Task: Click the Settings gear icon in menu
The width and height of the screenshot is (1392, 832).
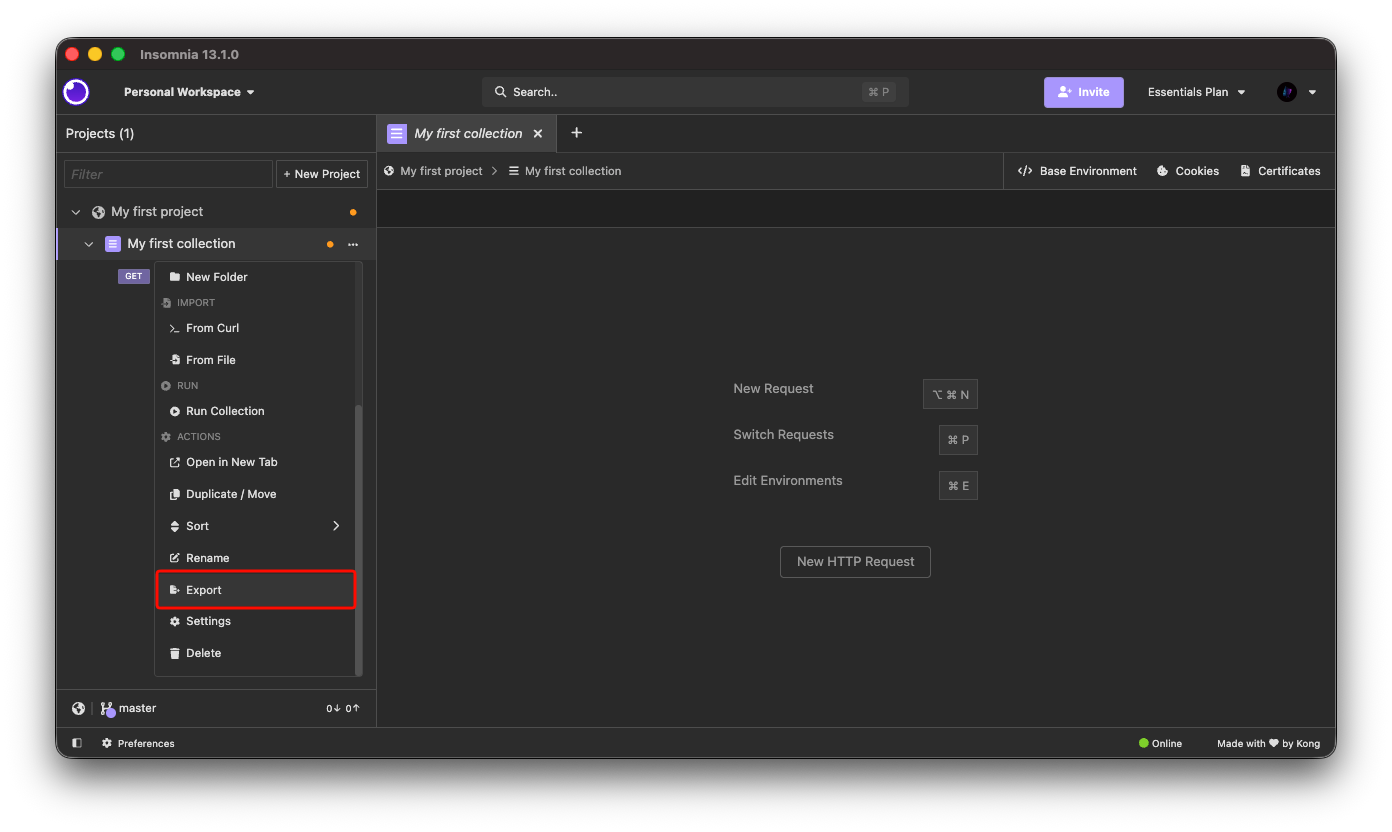Action: coord(175,621)
